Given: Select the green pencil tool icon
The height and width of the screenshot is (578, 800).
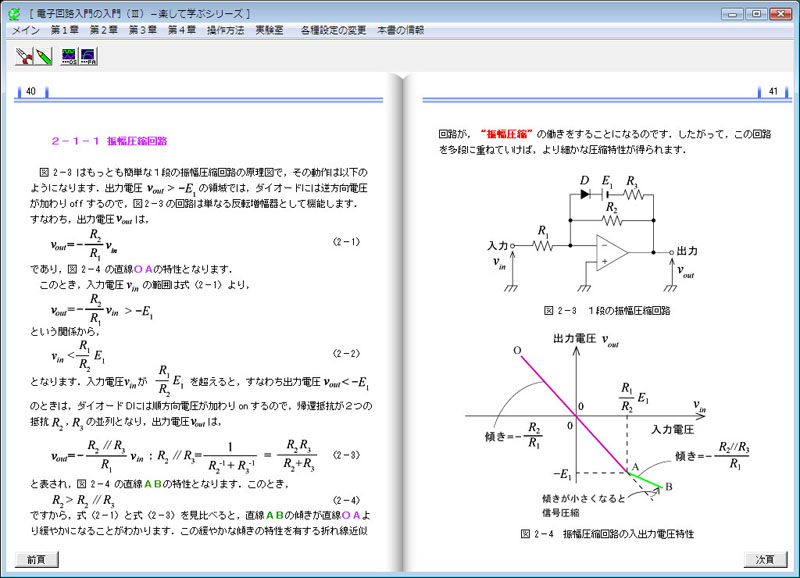Looking at the screenshot, I should click(x=43, y=56).
